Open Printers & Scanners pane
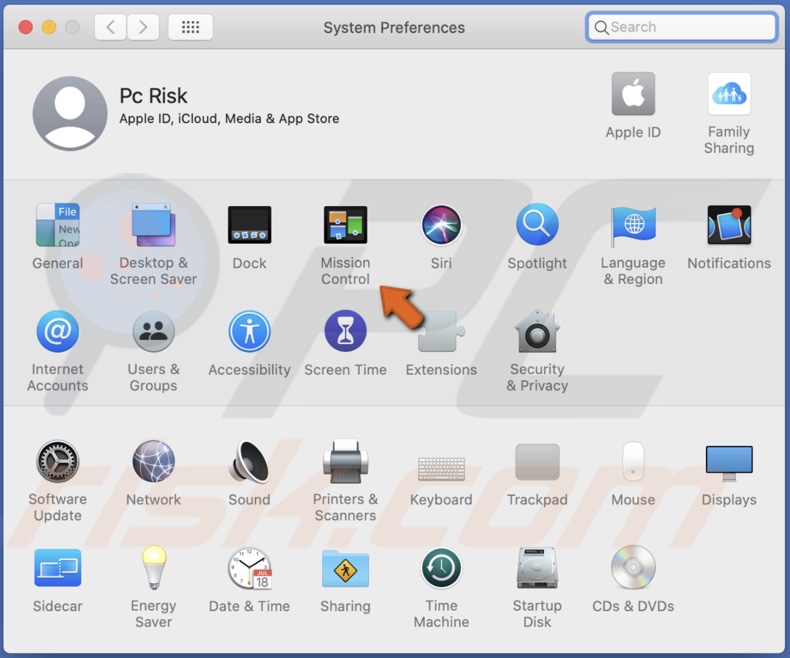The image size is (790, 658). [x=345, y=463]
